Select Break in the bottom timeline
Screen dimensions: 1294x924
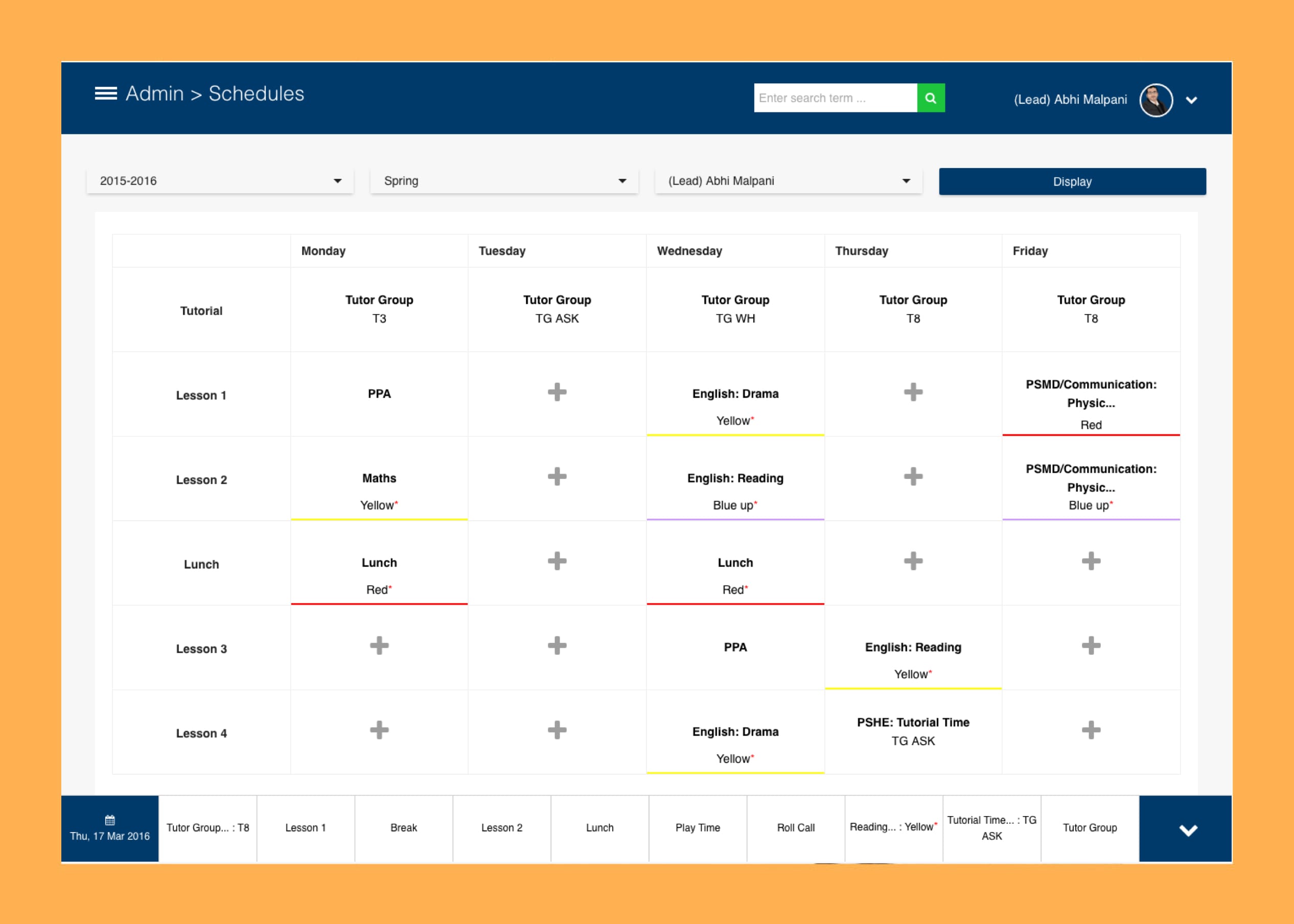403,828
